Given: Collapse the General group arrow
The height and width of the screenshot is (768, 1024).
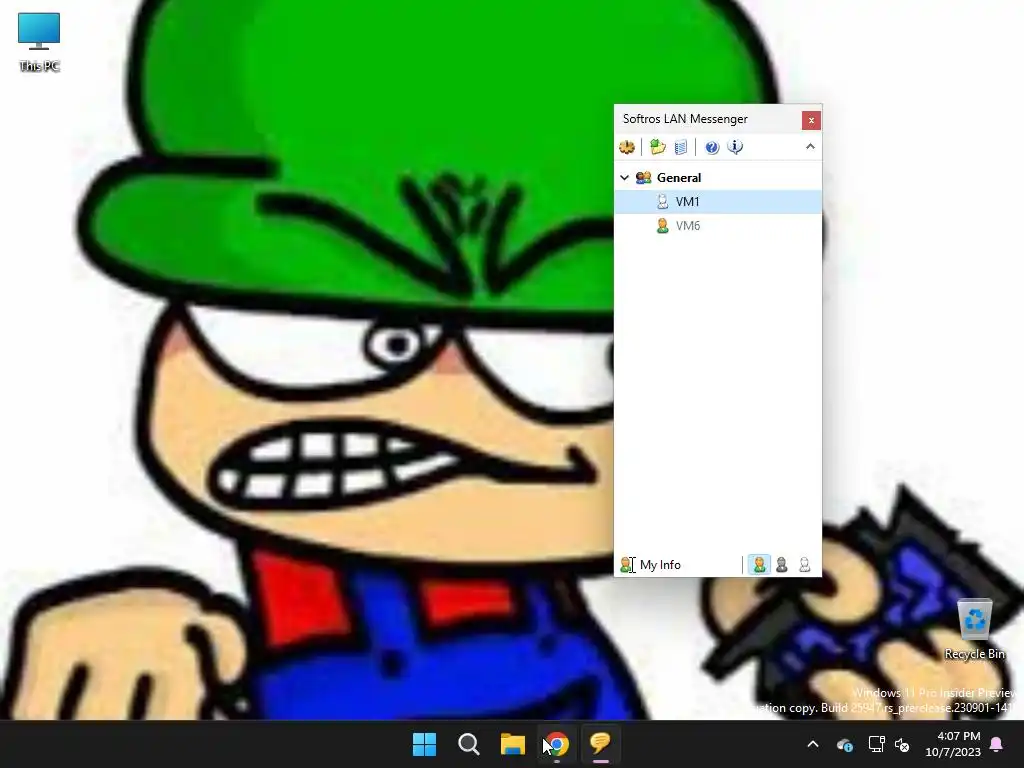Looking at the screenshot, I should [624, 178].
